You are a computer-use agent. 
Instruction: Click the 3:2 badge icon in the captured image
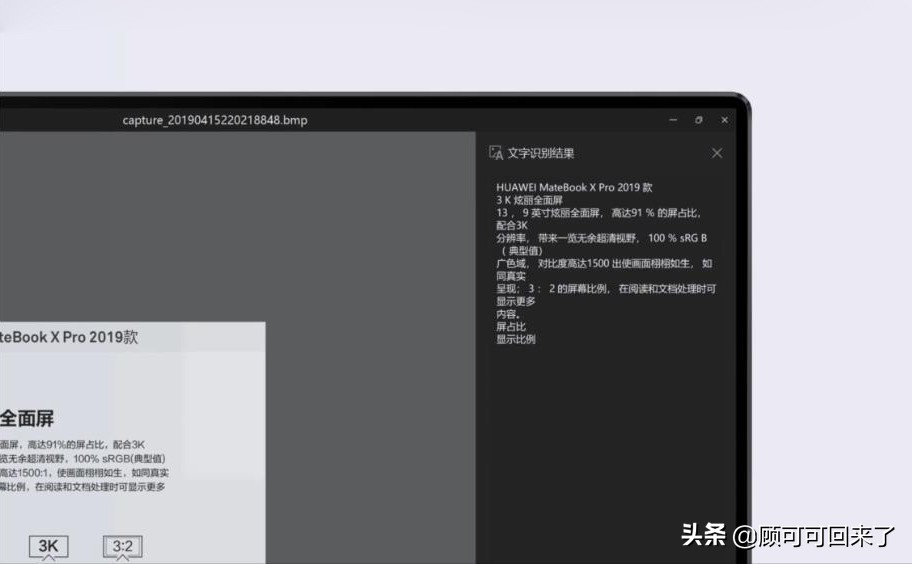tap(123, 547)
